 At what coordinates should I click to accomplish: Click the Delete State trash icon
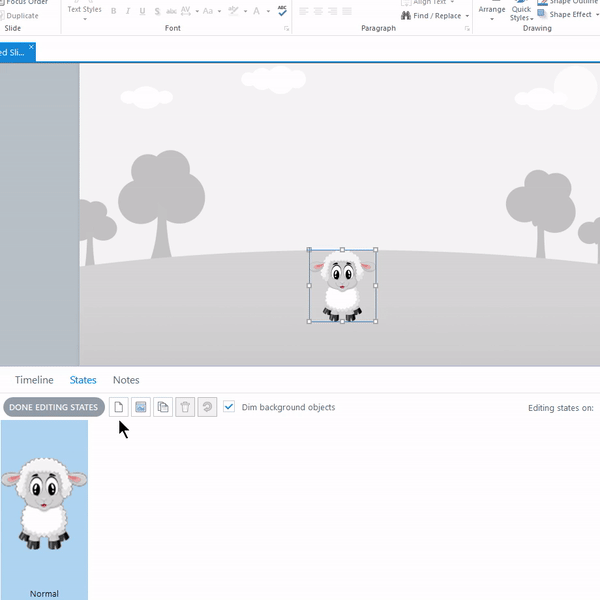tap(185, 407)
